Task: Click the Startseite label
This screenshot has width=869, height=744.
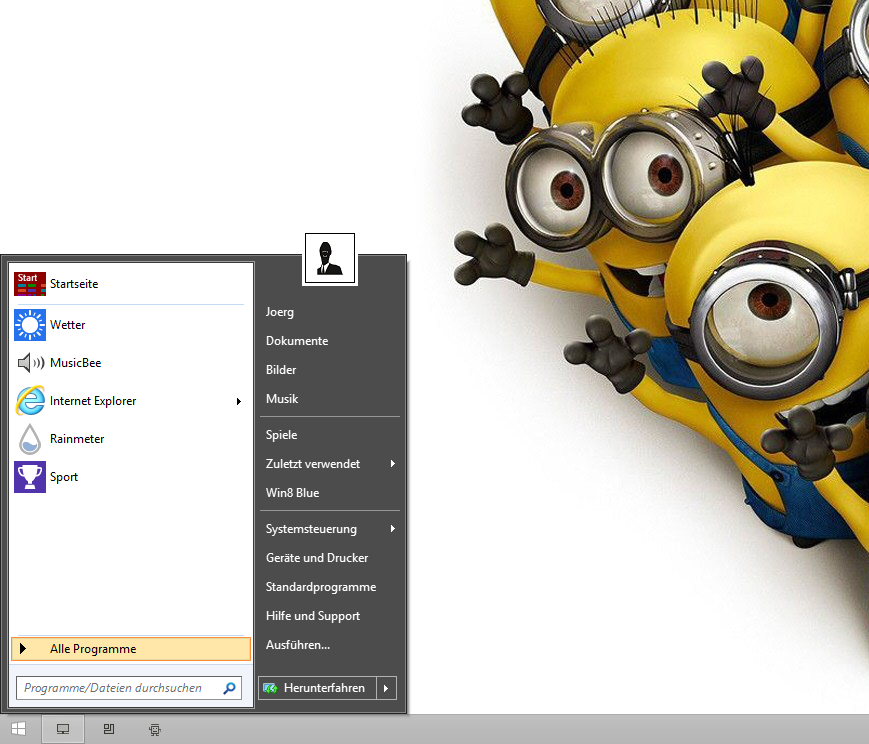Action: tap(74, 284)
